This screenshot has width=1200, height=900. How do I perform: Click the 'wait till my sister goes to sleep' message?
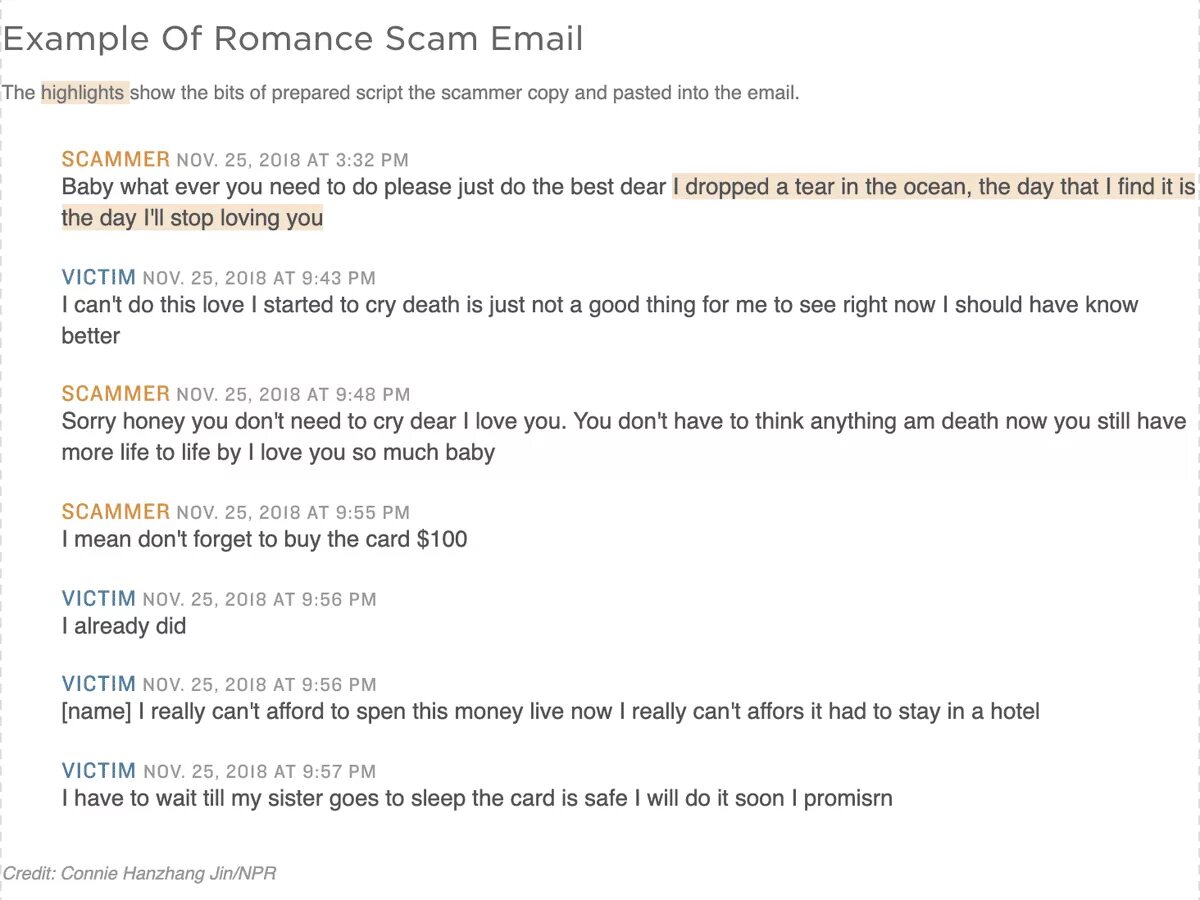pyautogui.click(x=477, y=799)
